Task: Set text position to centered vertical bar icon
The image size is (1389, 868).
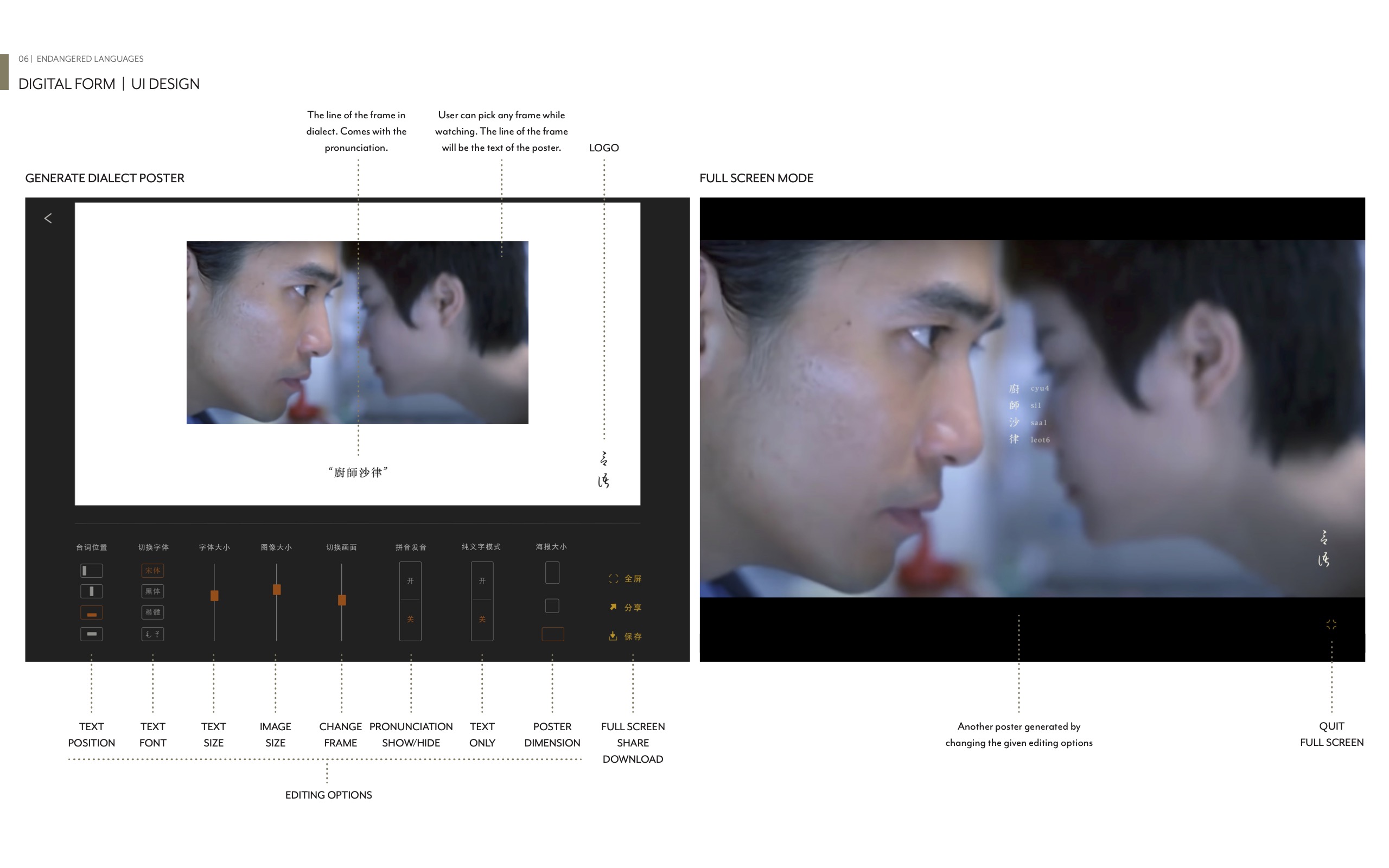Action: [91, 591]
